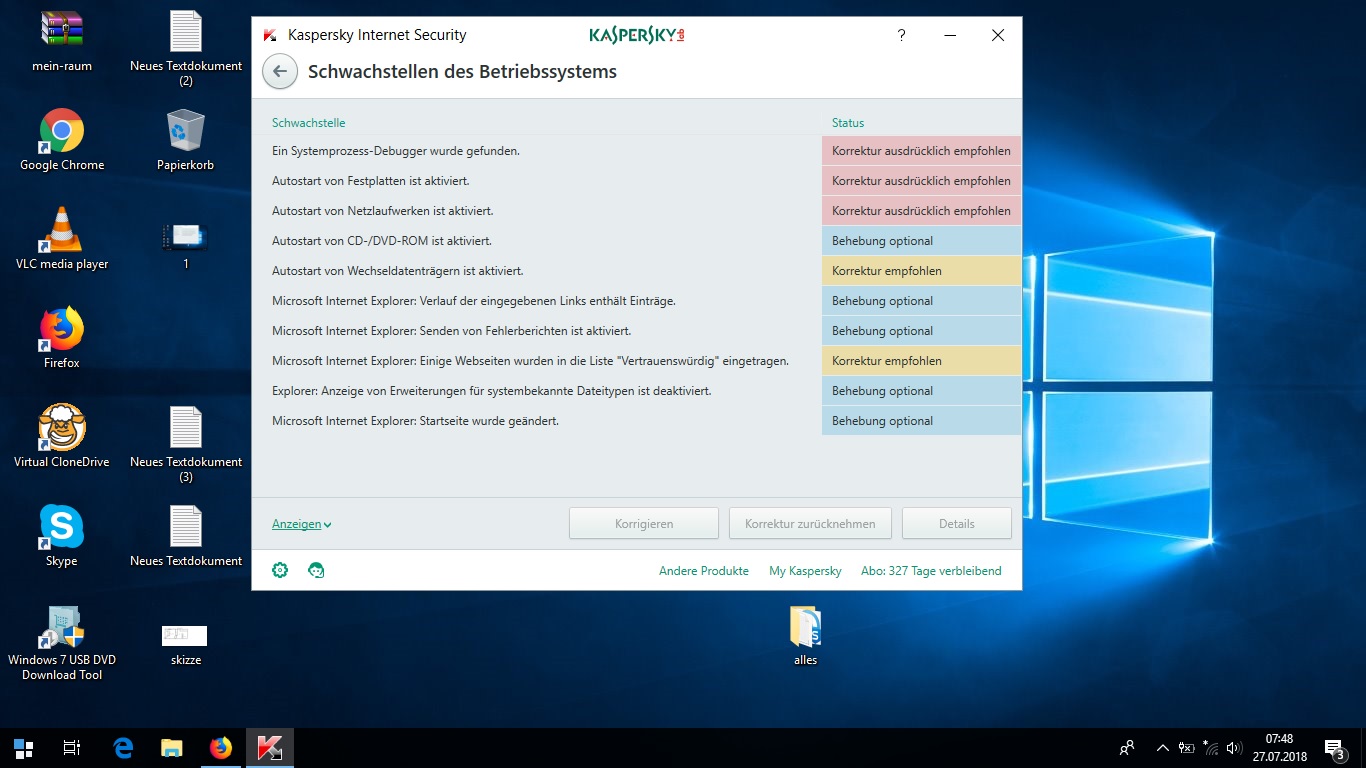Screen dimensions: 1366x768
Task: Click Abo: 327 Tage verbleibend link
Action: (931, 571)
